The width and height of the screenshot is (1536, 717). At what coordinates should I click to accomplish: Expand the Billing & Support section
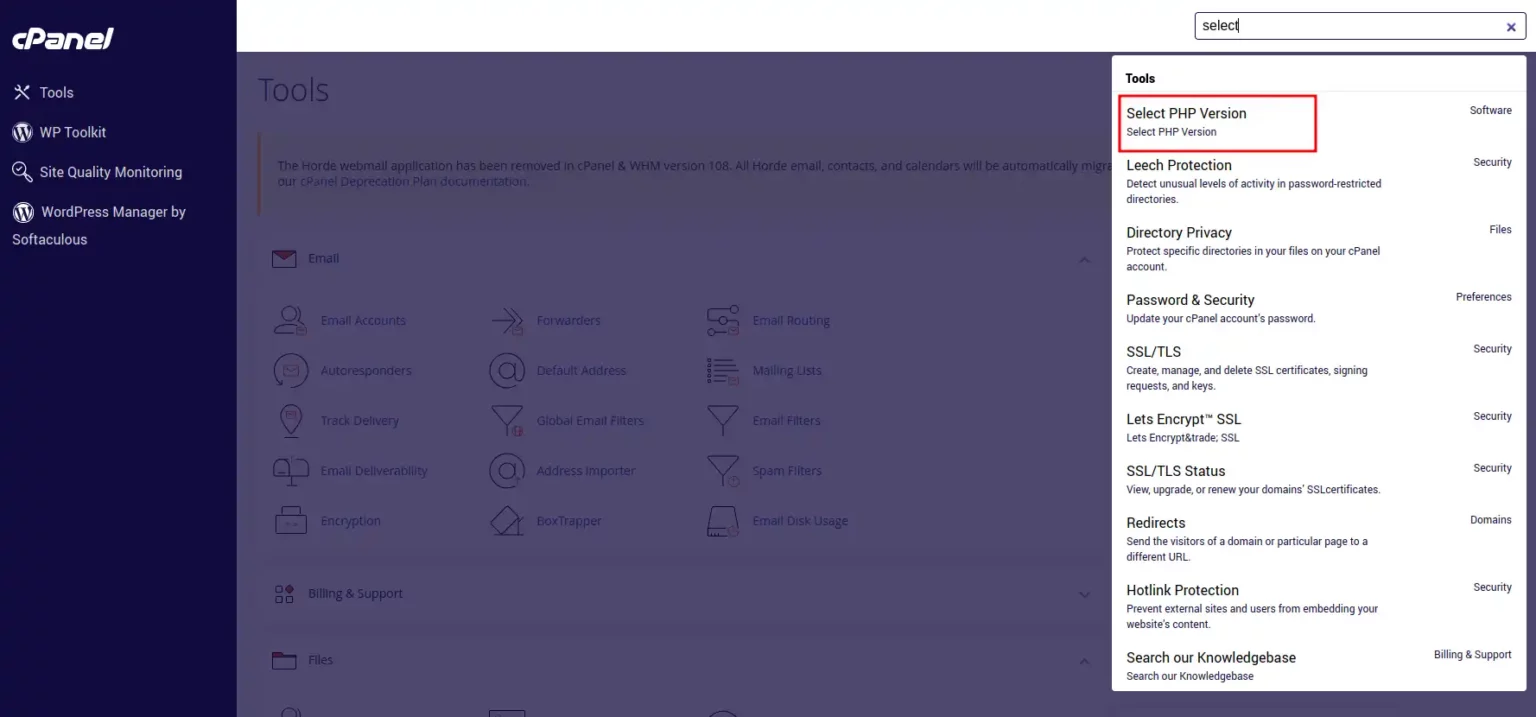click(x=1085, y=593)
